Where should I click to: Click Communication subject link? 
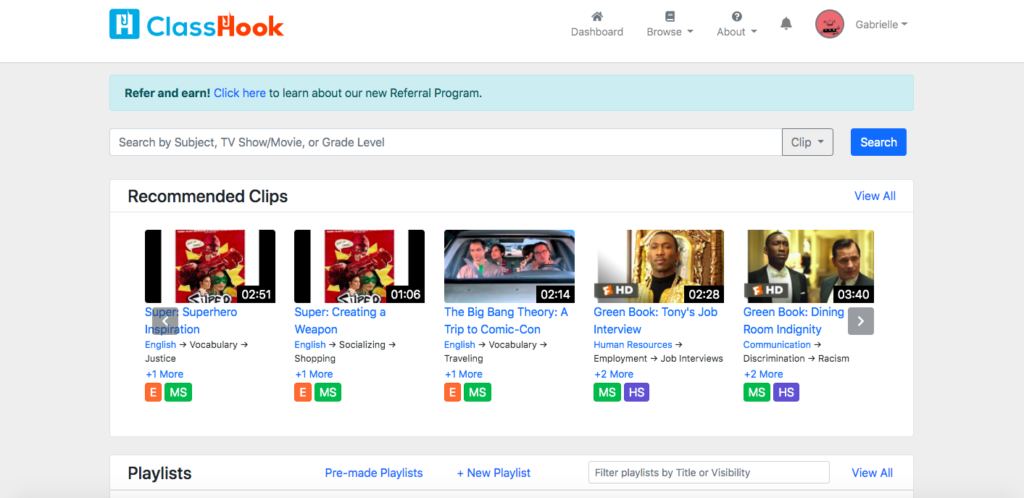pos(777,345)
